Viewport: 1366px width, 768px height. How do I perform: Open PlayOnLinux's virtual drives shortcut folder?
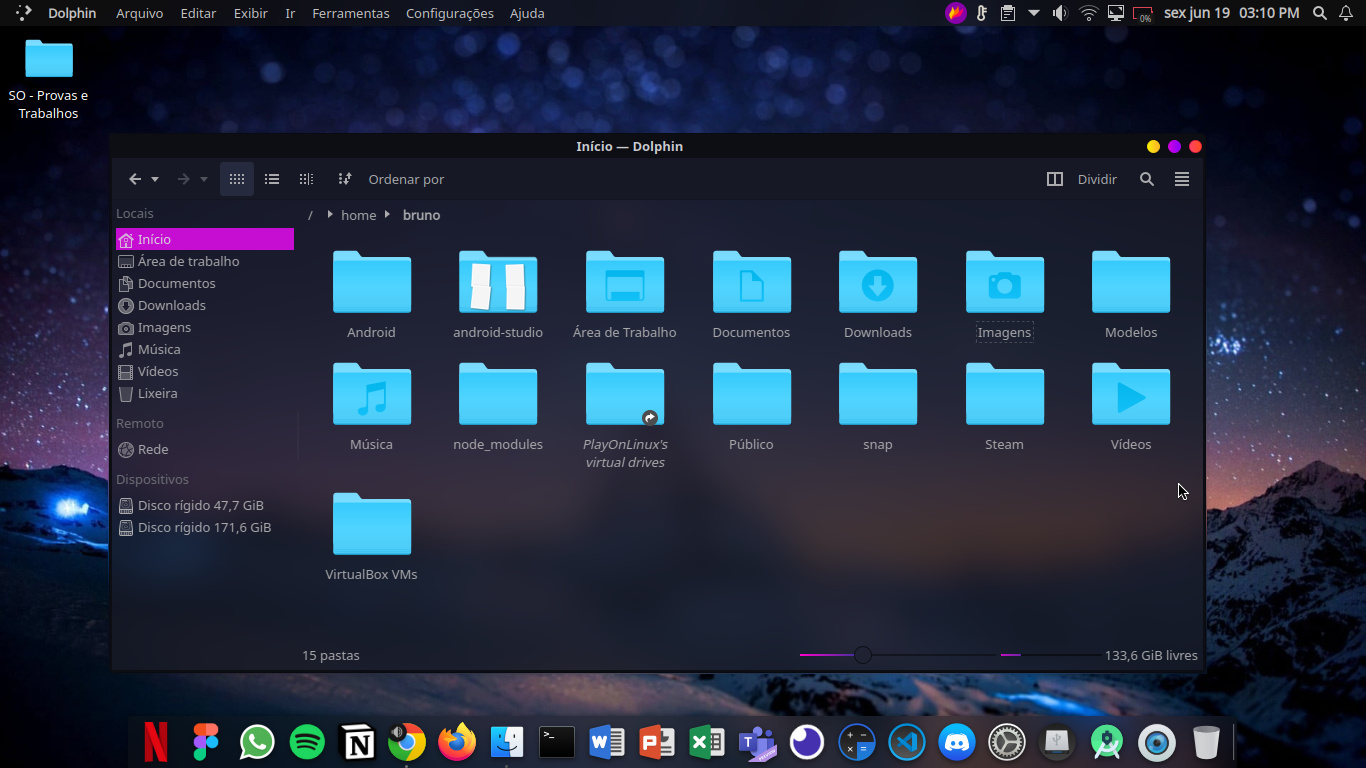pos(624,395)
